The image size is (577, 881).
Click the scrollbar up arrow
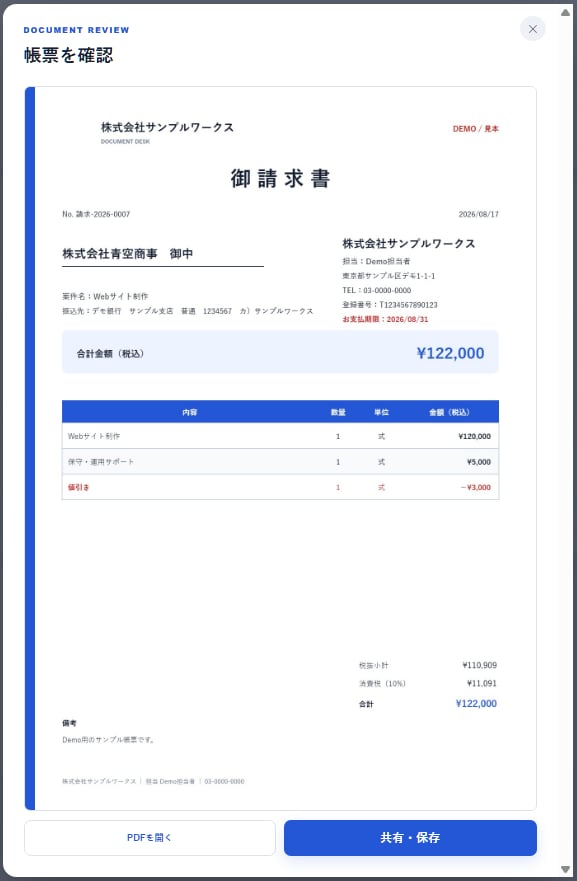coord(565,12)
